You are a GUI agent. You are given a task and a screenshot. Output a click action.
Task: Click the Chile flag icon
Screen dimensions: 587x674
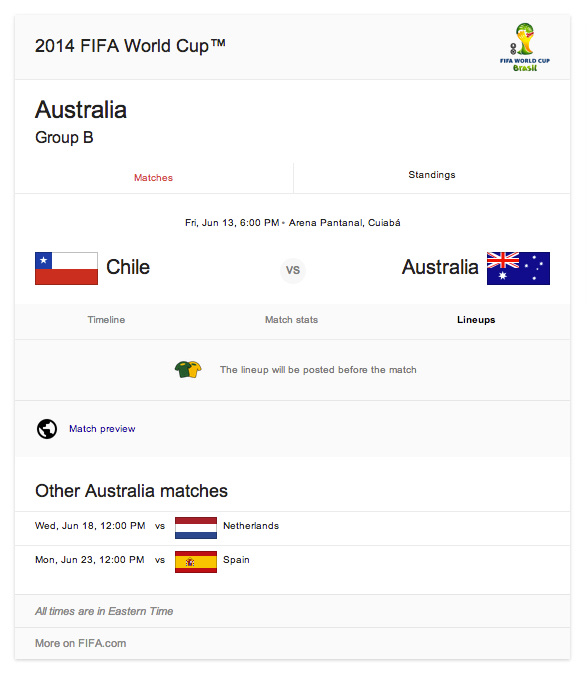66,268
